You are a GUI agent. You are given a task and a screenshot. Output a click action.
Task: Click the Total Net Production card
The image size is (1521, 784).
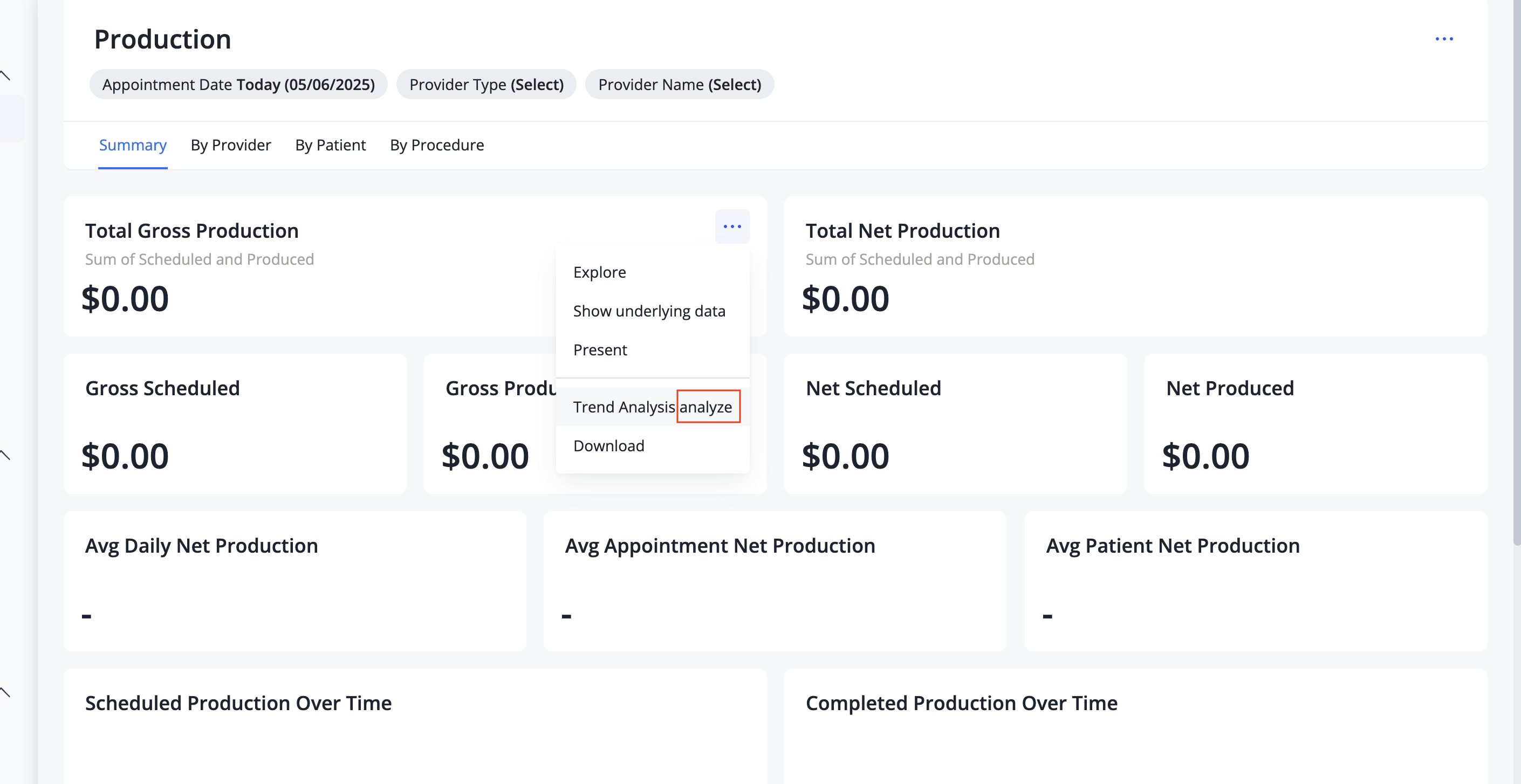(1135, 266)
